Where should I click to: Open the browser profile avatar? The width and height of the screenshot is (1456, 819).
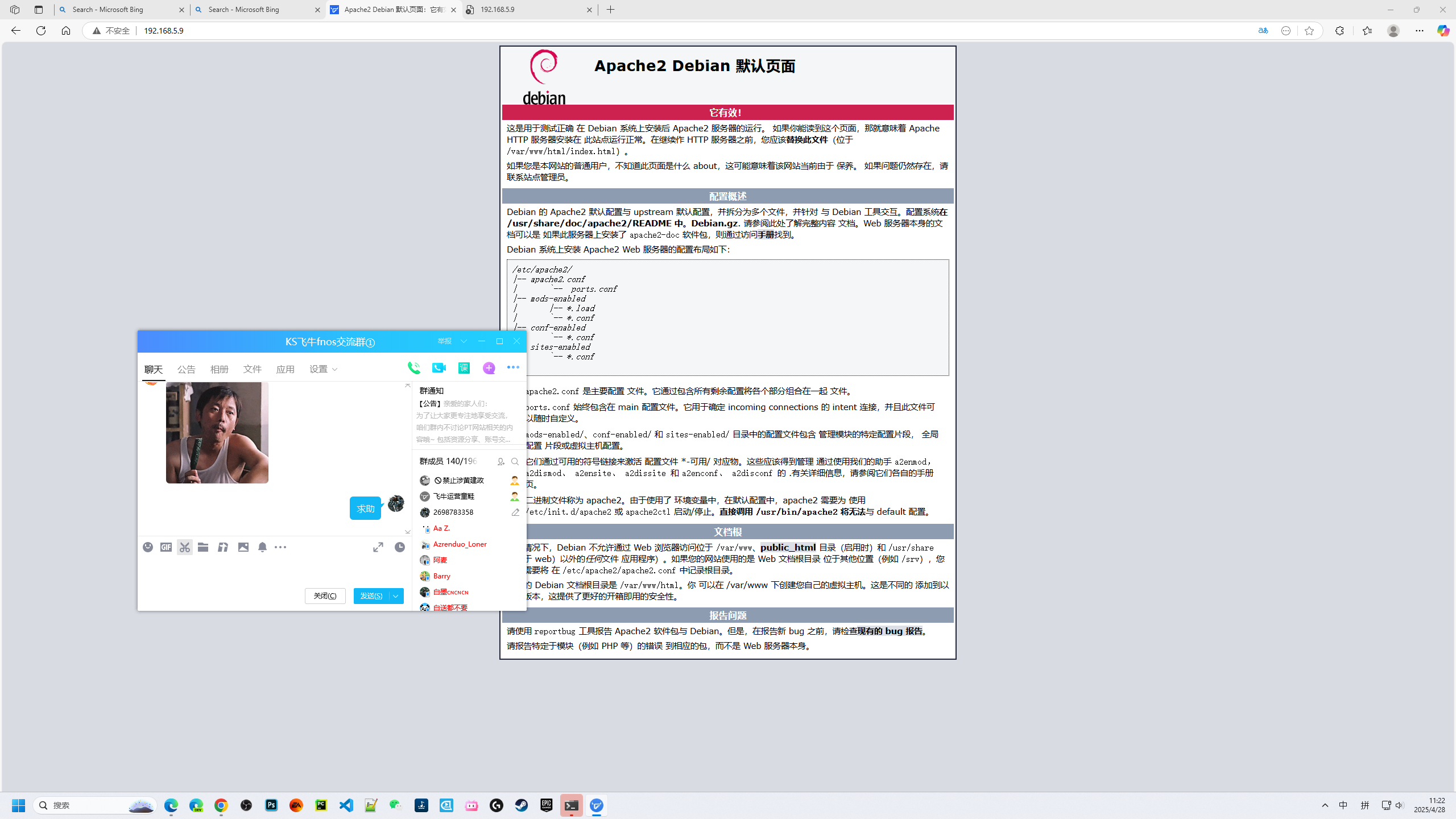coord(1393,31)
